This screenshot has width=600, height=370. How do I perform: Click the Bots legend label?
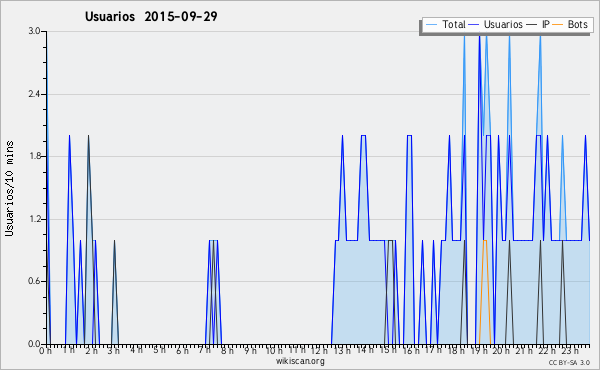[577, 24]
